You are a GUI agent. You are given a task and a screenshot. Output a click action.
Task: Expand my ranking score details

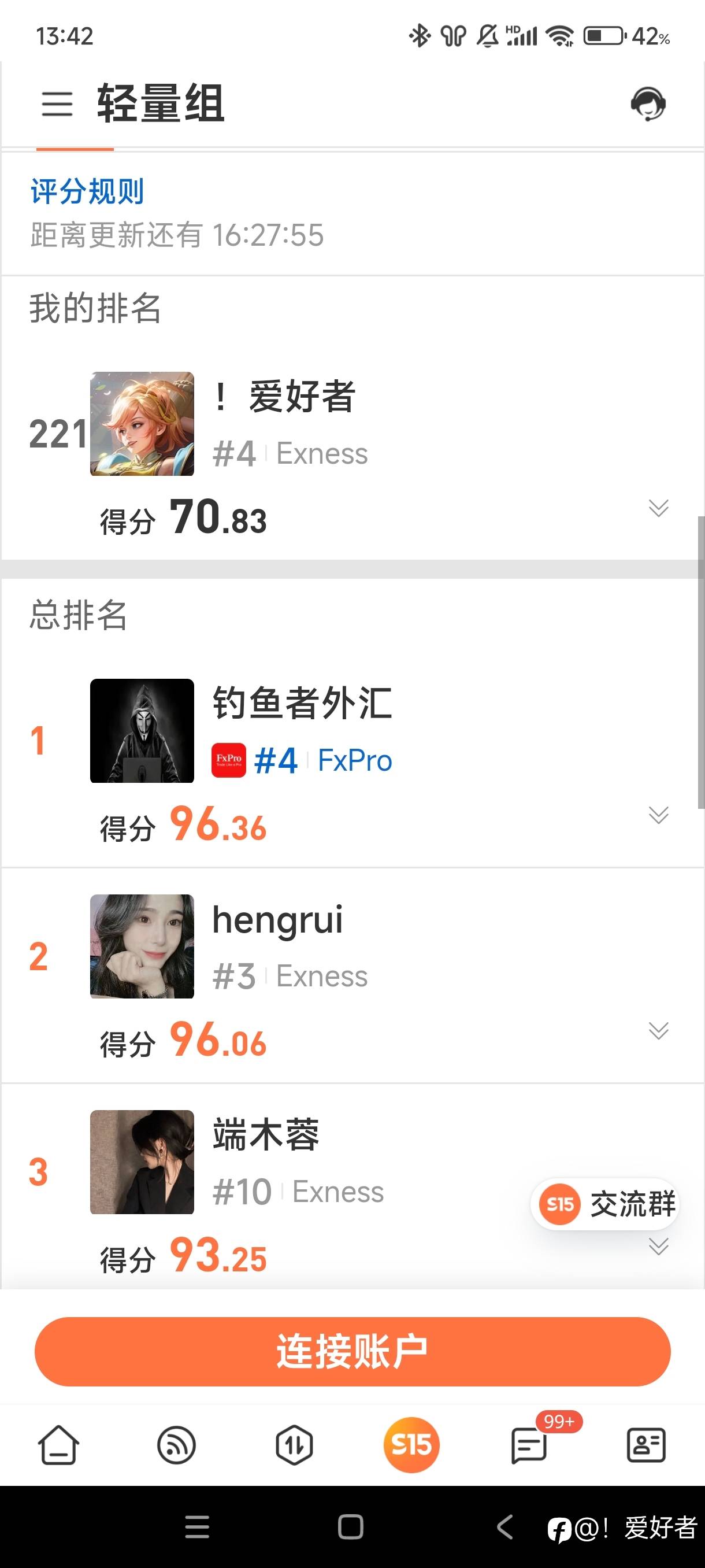click(658, 508)
